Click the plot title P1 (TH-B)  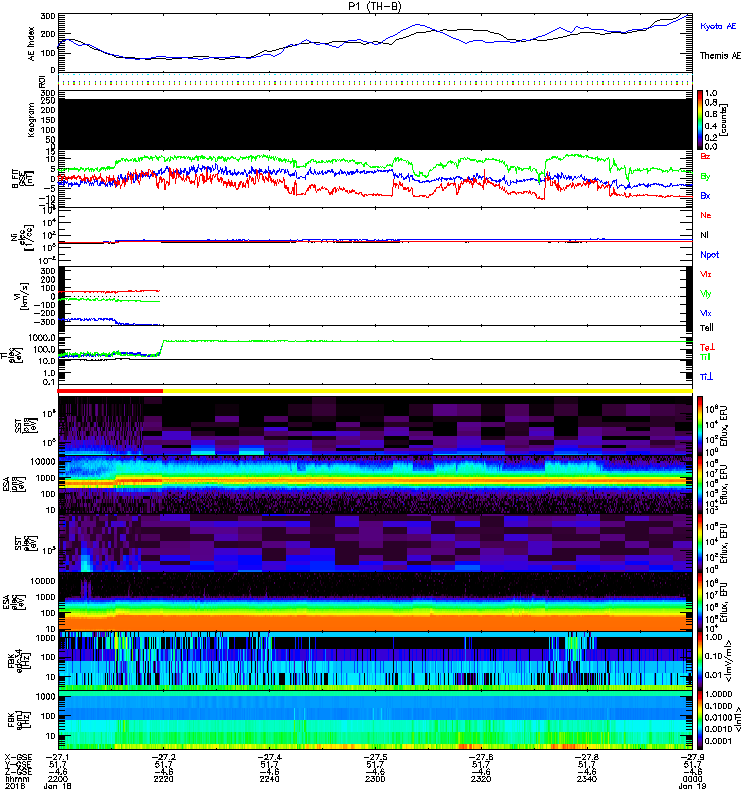[x=374, y=6]
